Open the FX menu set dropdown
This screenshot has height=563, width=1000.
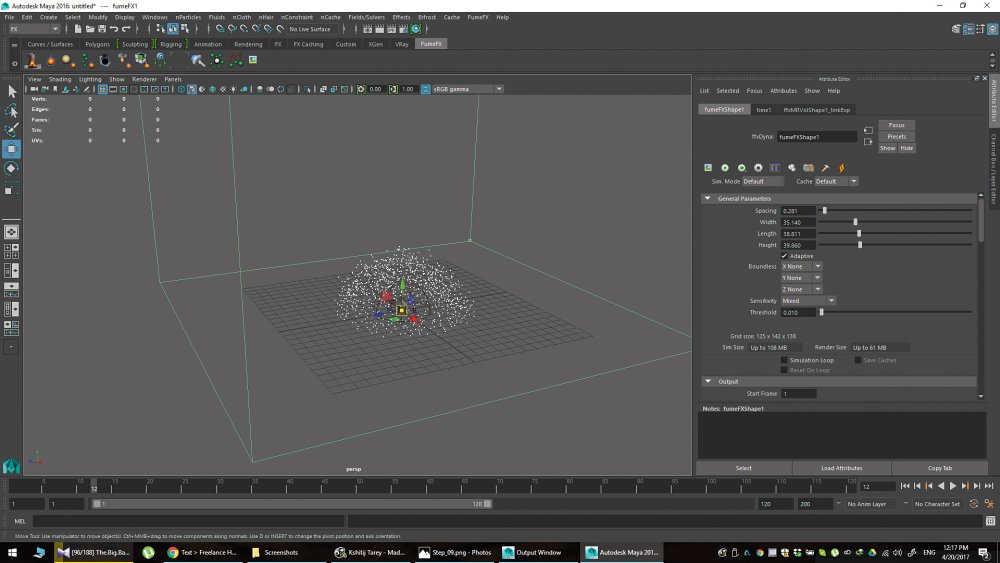point(34,29)
